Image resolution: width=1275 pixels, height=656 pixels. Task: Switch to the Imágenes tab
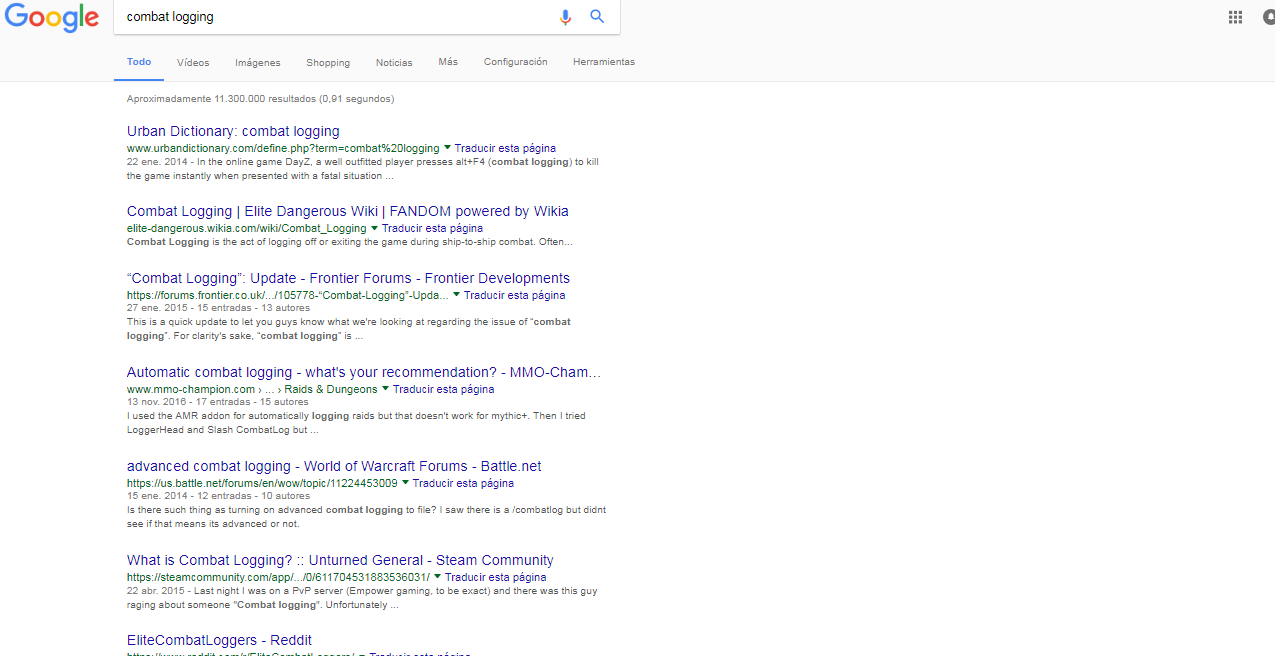click(258, 62)
